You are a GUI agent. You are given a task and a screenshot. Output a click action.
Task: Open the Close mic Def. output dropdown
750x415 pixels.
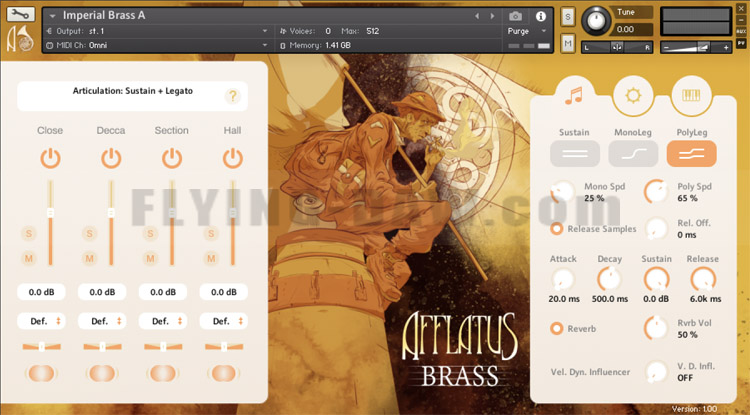point(41,321)
